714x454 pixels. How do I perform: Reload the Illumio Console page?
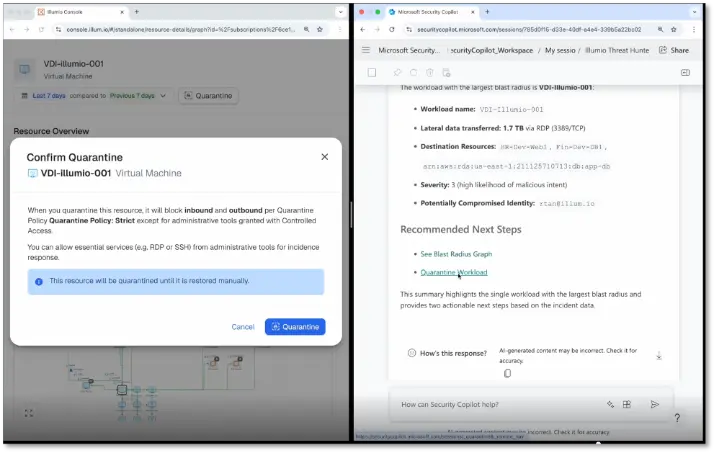click(41, 30)
